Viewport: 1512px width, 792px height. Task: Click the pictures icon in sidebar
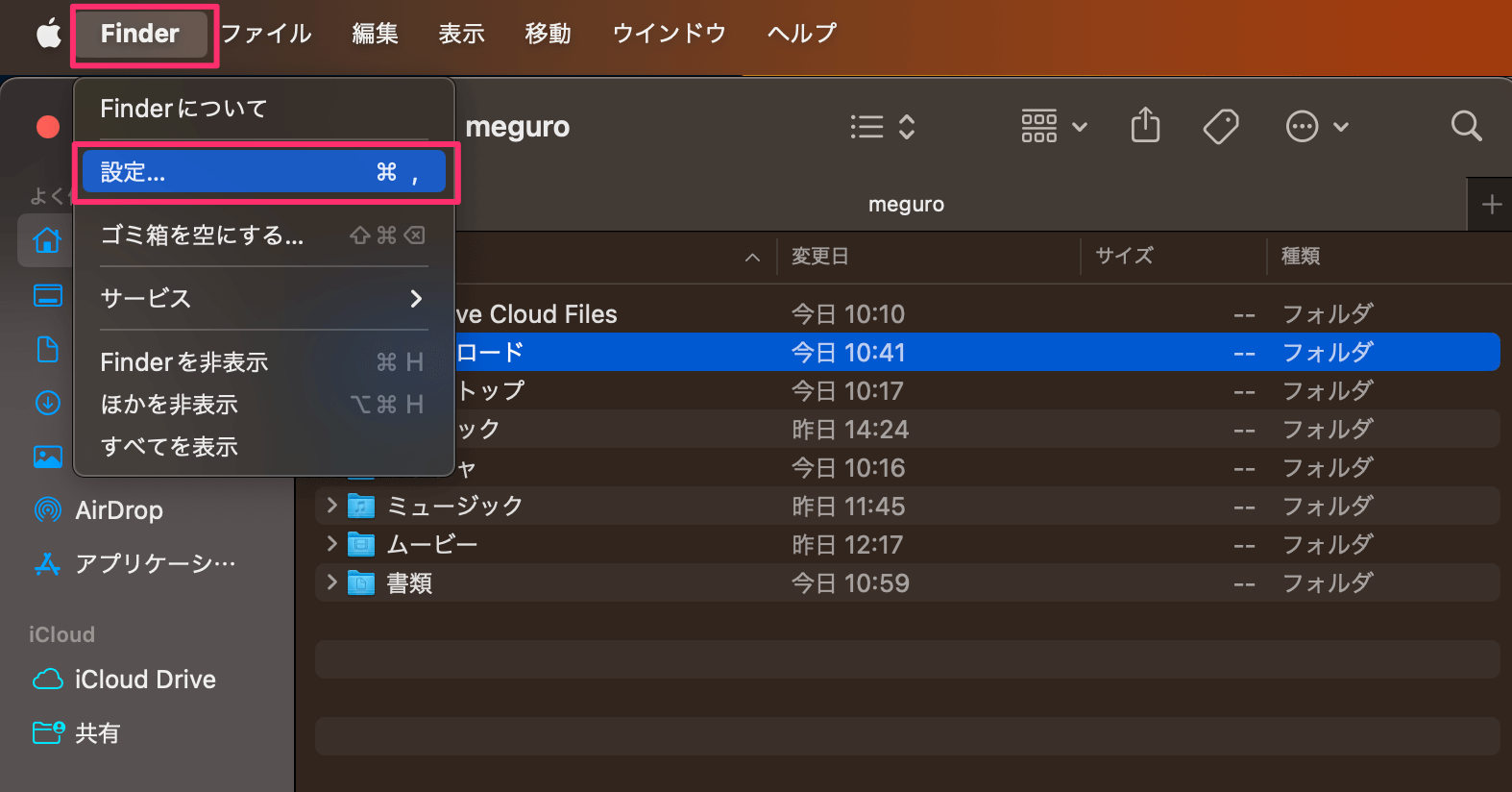pos(47,457)
